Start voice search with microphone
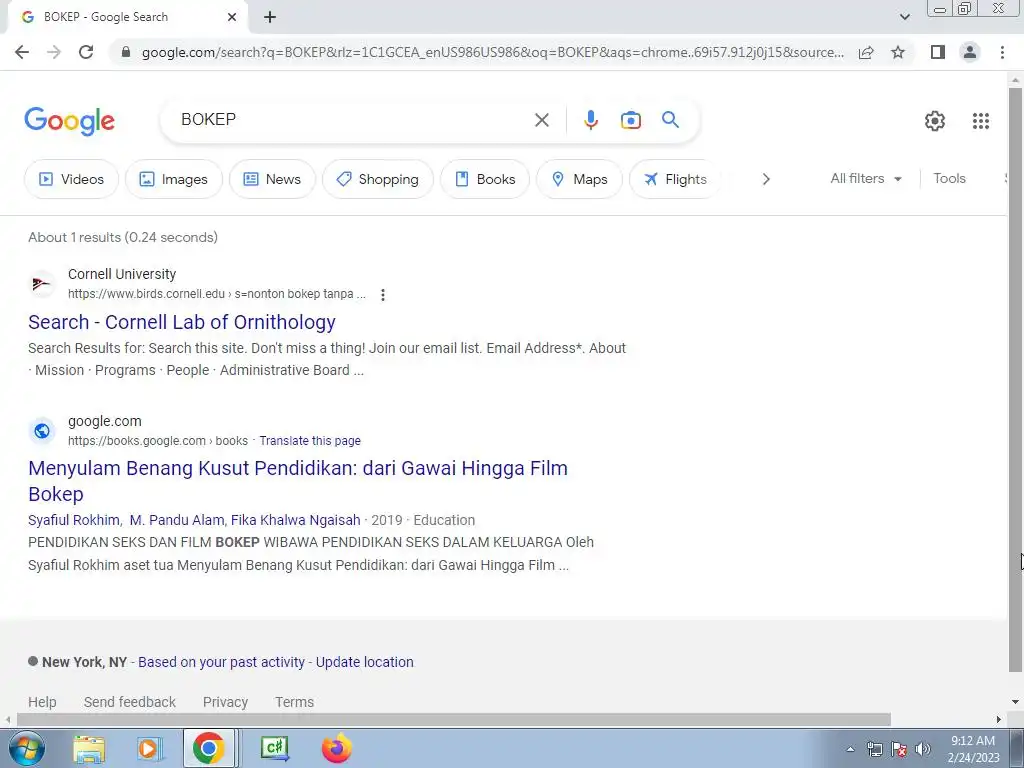Image resolution: width=1024 pixels, height=768 pixels. 590,120
